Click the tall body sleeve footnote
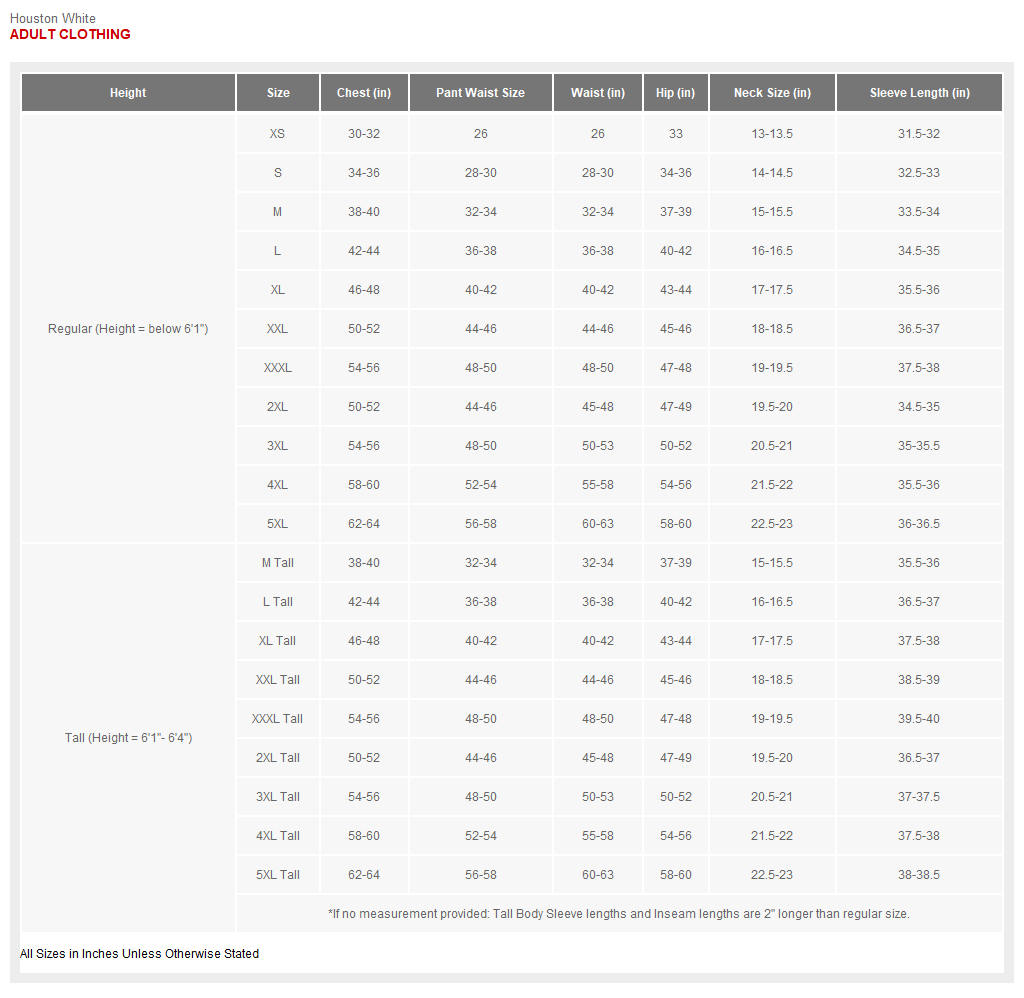 point(619,914)
